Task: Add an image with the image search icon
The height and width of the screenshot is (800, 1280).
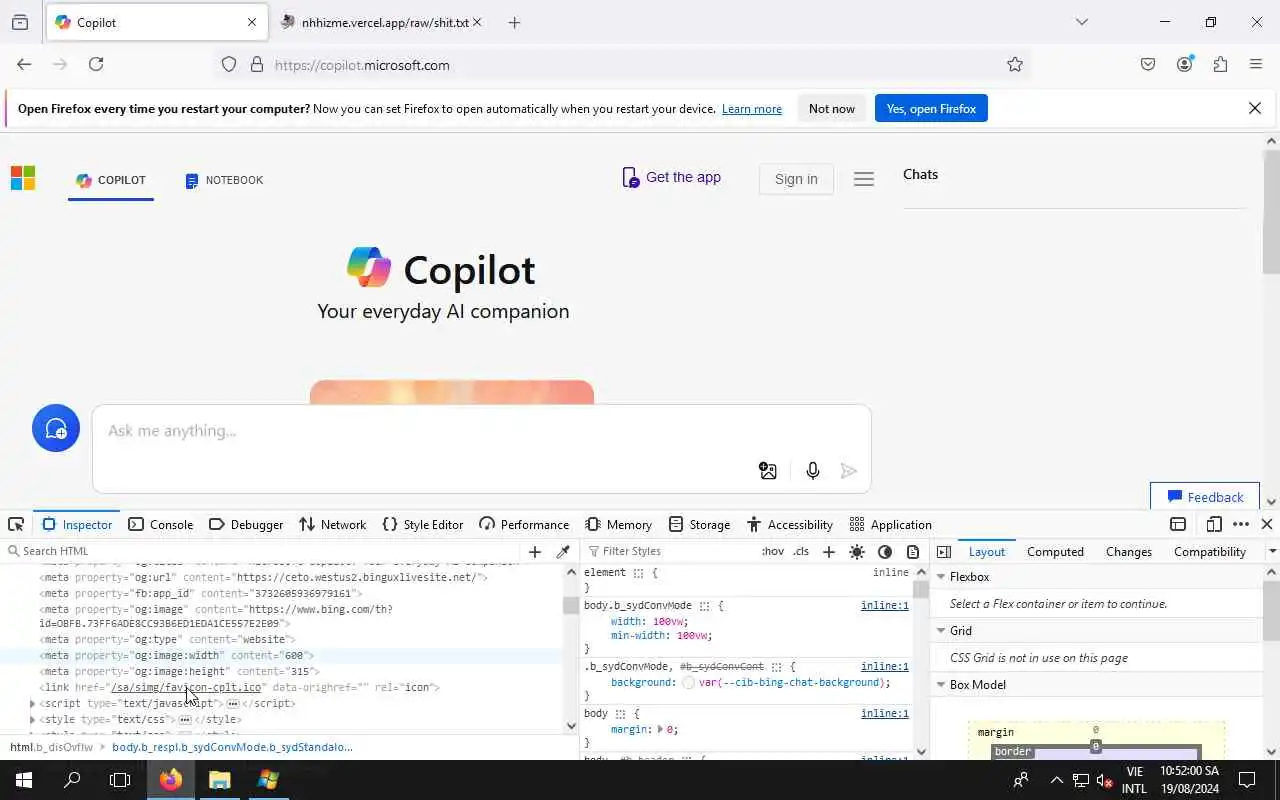Action: pyautogui.click(x=768, y=471)
